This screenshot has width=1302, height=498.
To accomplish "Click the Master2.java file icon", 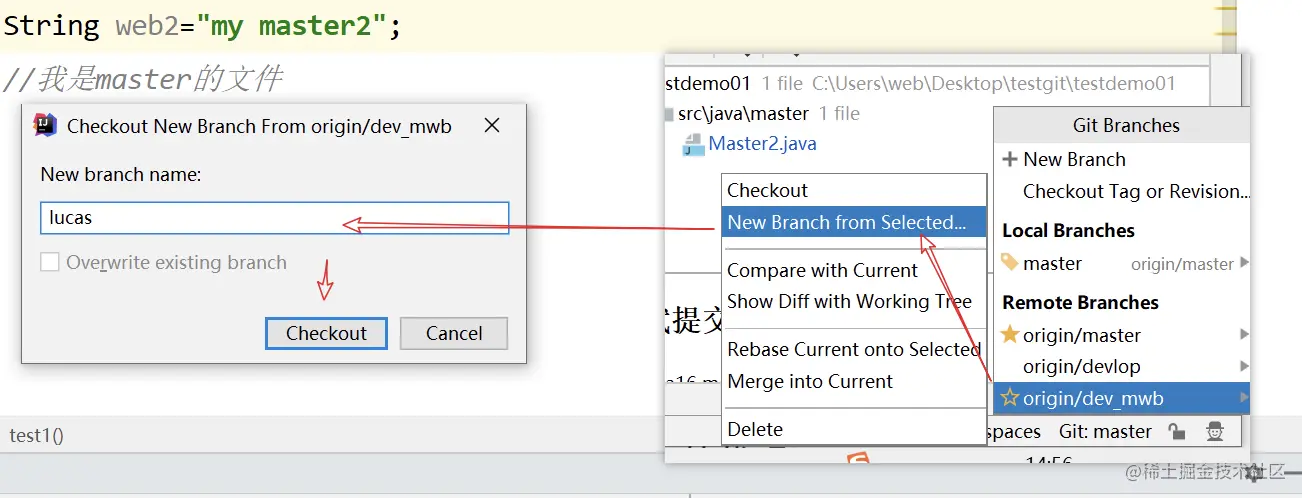I will [693, 144].
